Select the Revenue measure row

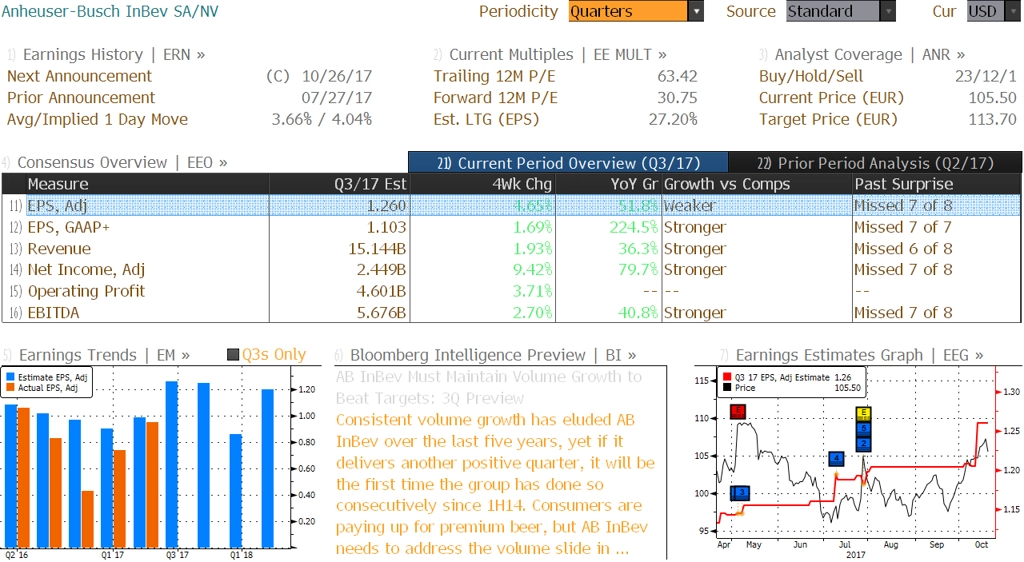point(511,249)
